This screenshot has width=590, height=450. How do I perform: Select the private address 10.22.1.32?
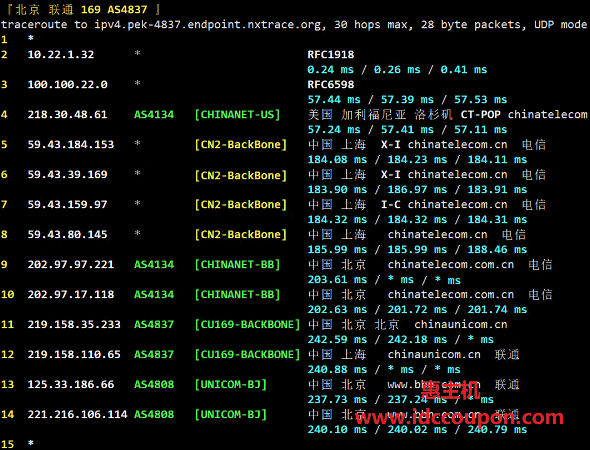point(61,55)
